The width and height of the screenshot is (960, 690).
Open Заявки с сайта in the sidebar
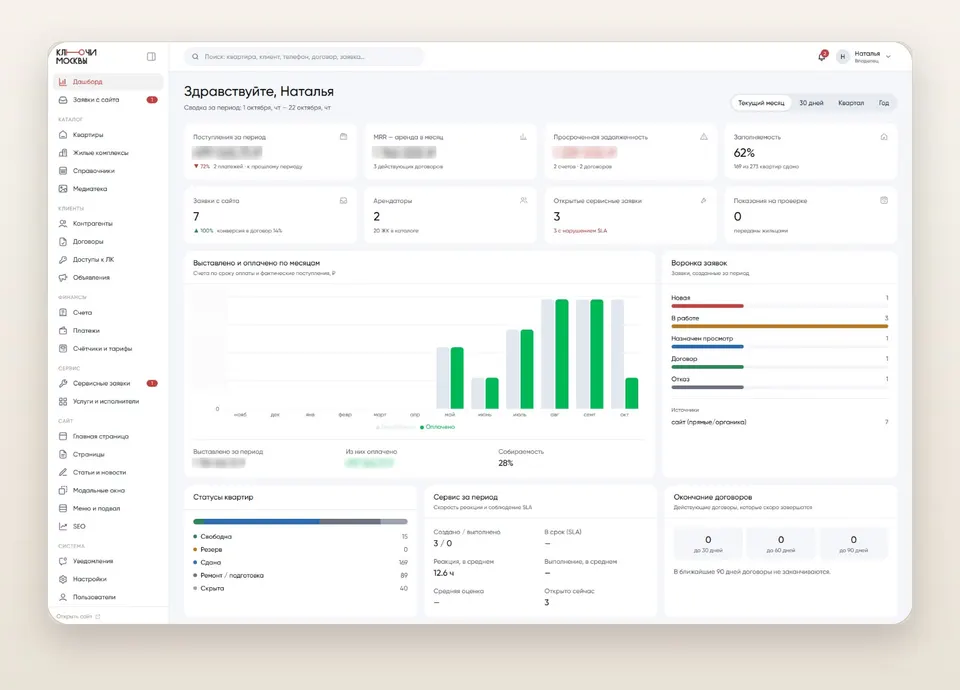pyautogui.click(x=108, y=100)
